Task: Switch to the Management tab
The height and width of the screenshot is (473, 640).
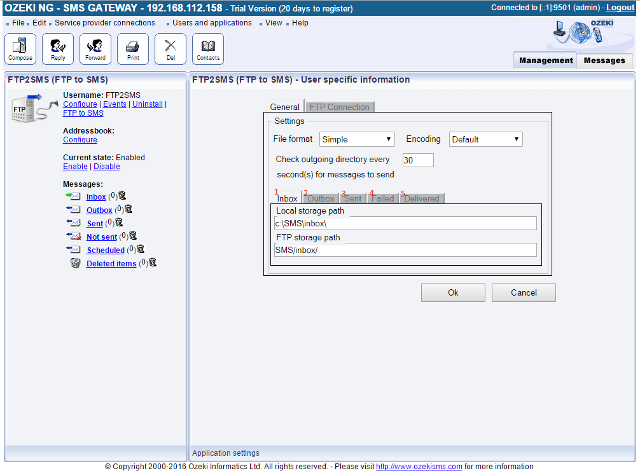Action: click(x=546, y=60)
